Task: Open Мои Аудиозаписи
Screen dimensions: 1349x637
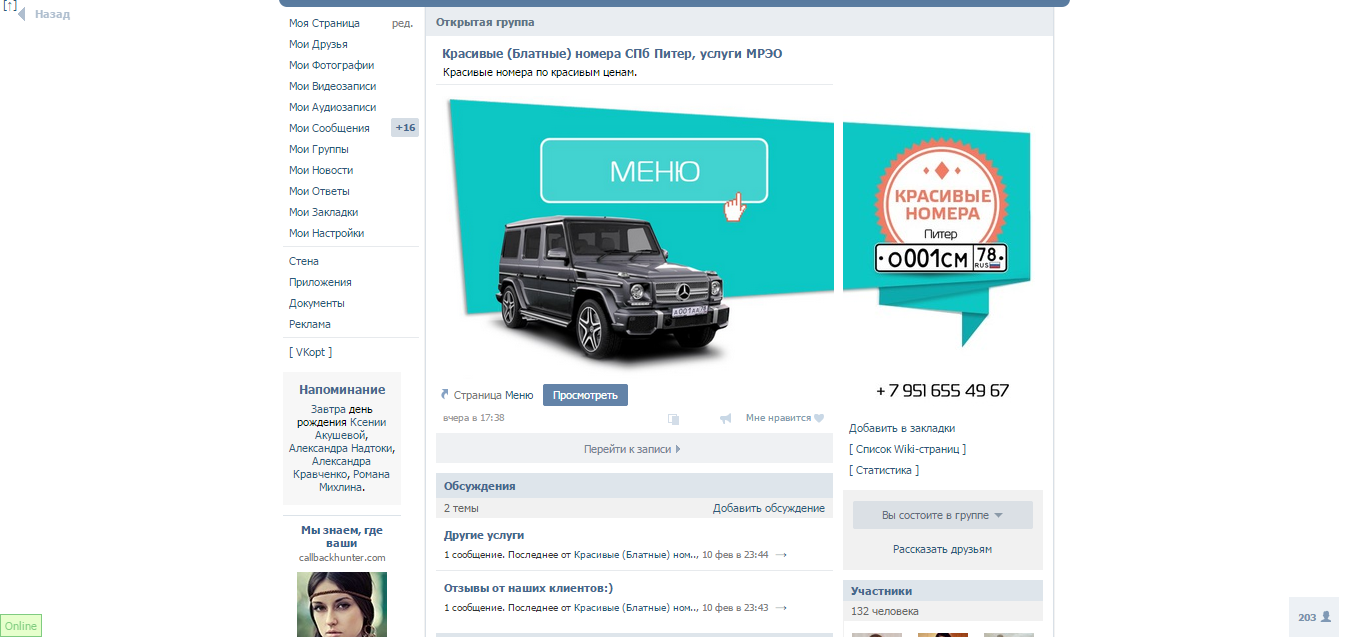Action: [x=333, y=107]
